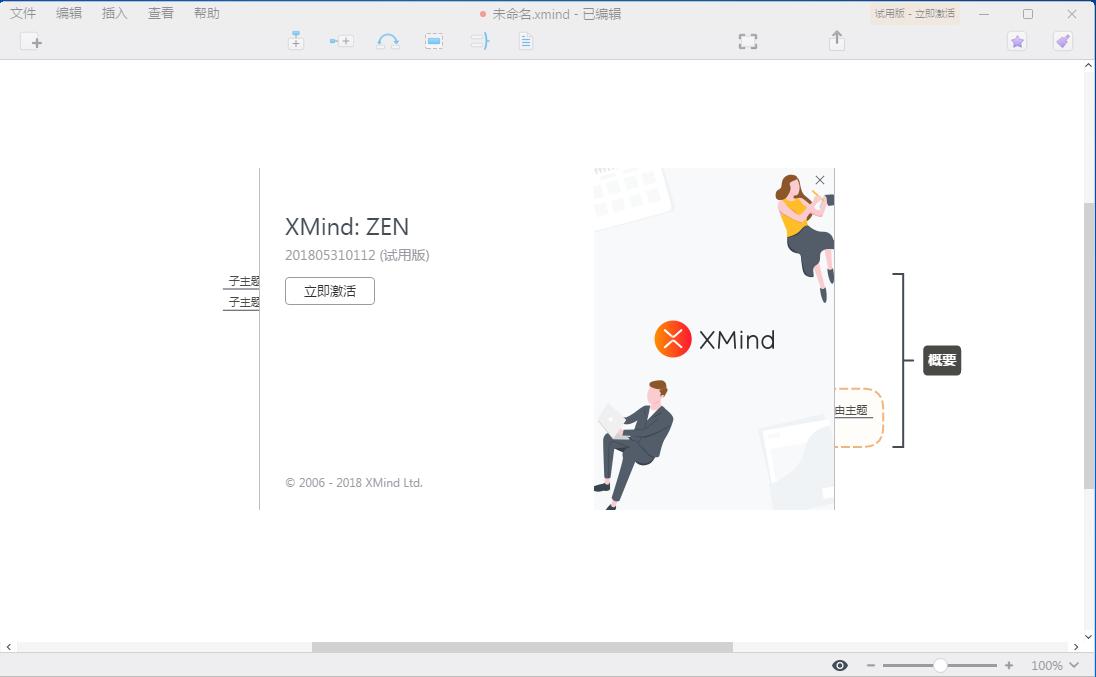Click the horizontal scrollbar thumb

522,647
